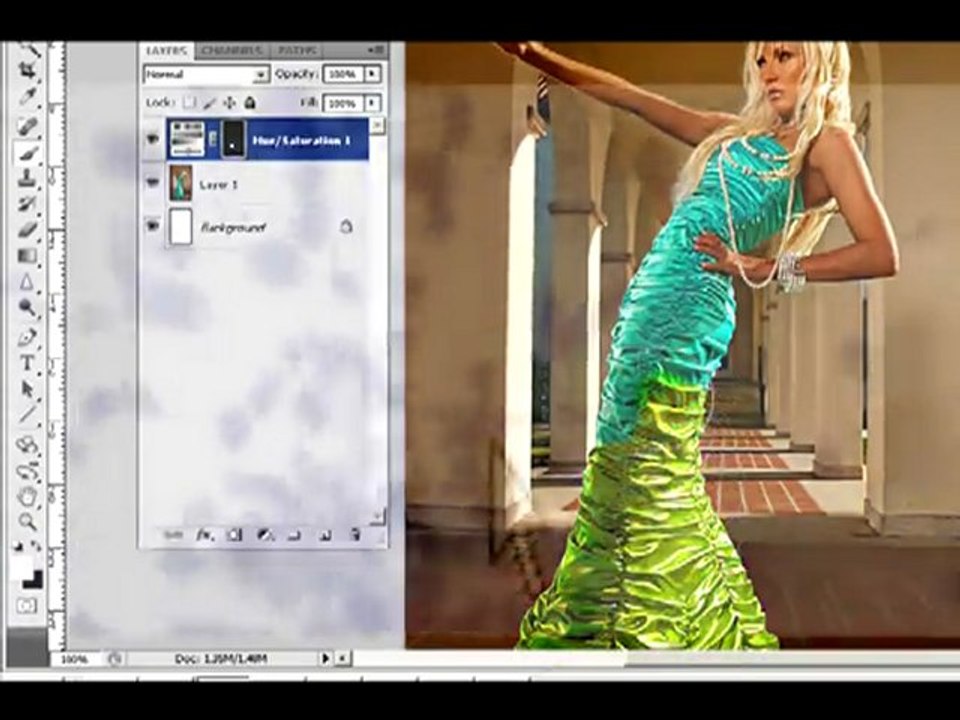Image resolution: width=960 pixels, height=720 pixels.
Task: Toggle lock position
Action: pos(230,102)
